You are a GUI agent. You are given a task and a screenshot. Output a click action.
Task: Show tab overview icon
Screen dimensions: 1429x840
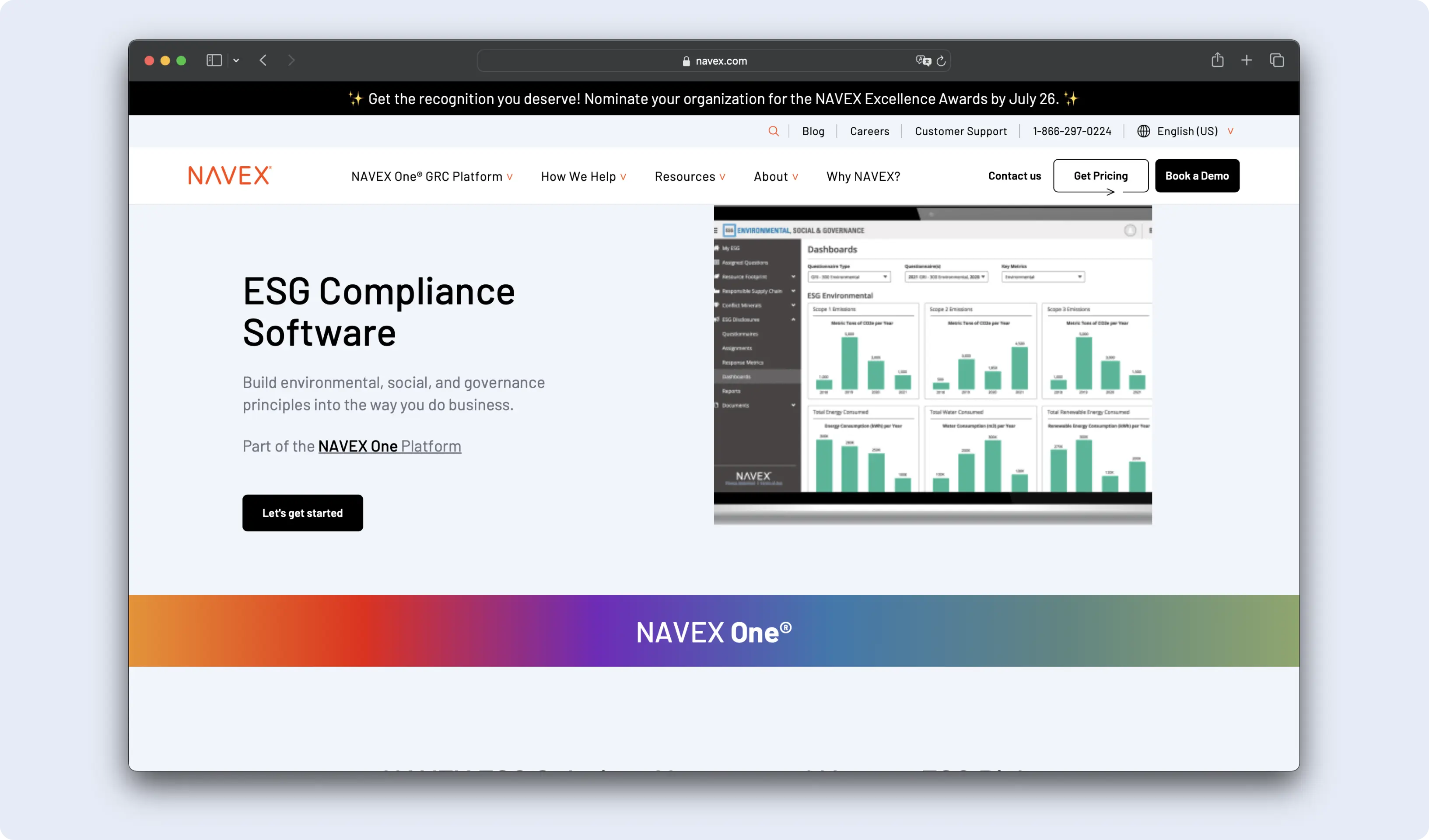(x=1276, y=60)
